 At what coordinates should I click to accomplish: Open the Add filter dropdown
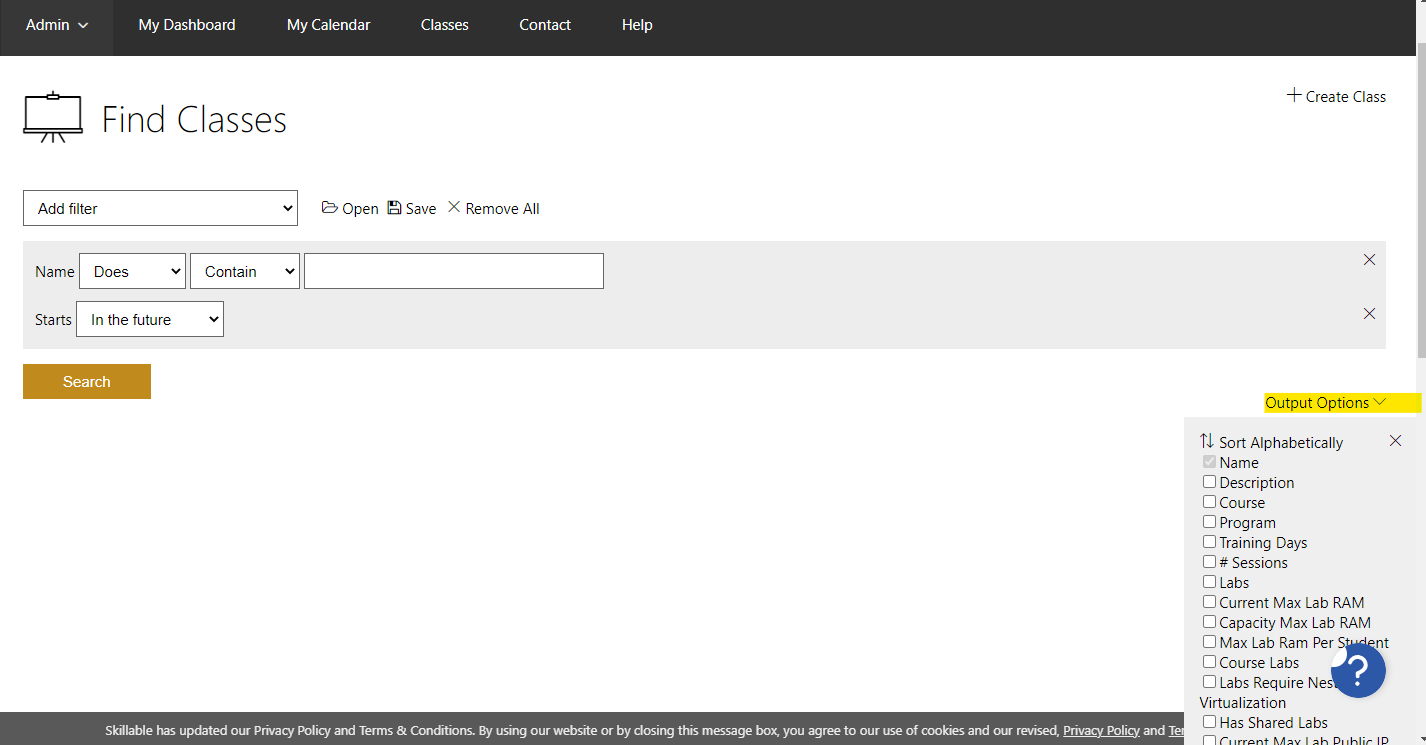coord(160,208)
